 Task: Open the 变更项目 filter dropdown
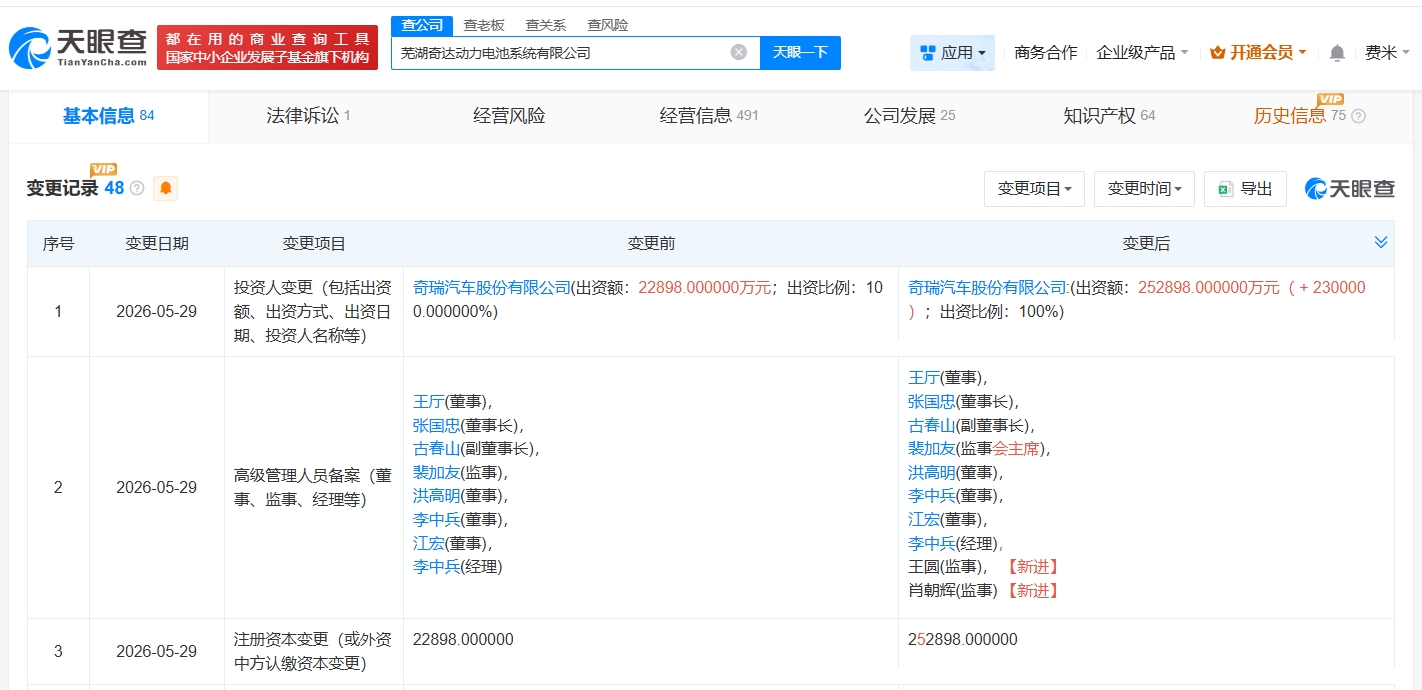click(1034, 188)
